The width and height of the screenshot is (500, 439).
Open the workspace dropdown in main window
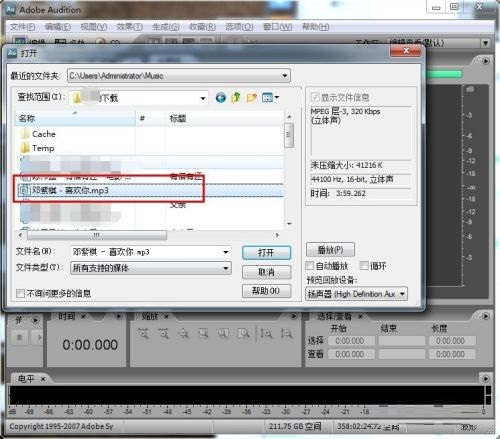point(485,43)
